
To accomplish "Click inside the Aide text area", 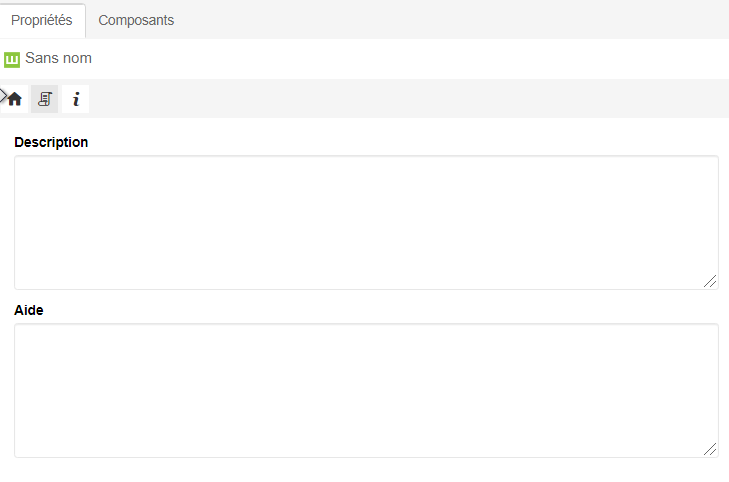I will point(366,390).
